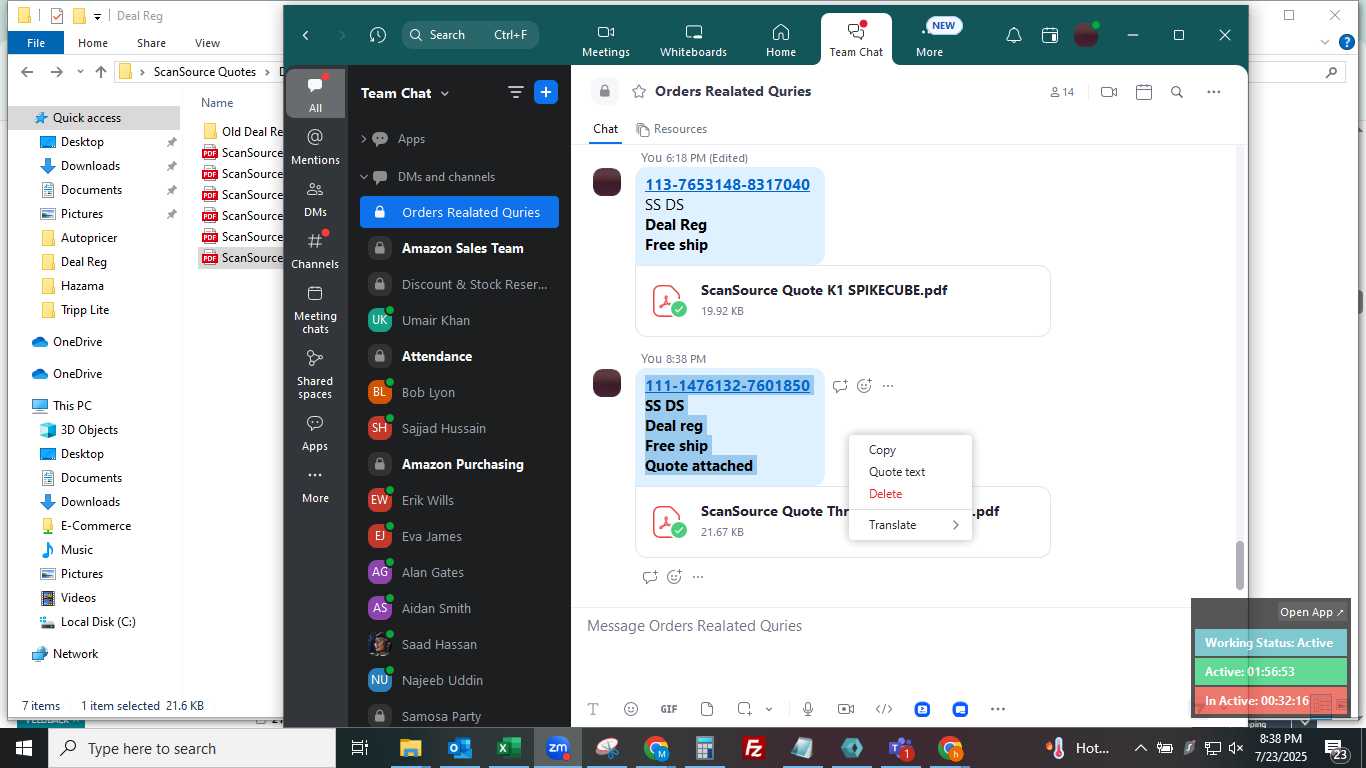Open DMs in chat sidebar
The width and height of the screenshot is (1366, 768).
click(315, 199)
